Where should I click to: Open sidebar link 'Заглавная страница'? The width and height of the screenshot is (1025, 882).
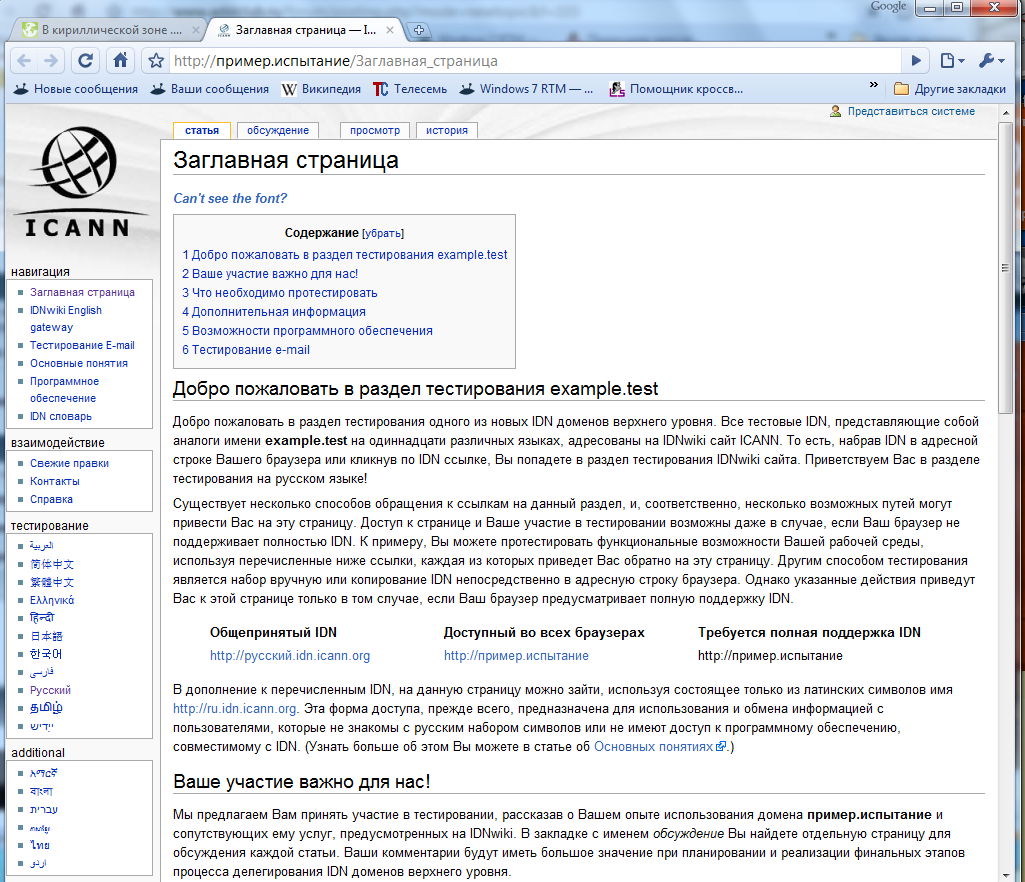coord(82,292)
